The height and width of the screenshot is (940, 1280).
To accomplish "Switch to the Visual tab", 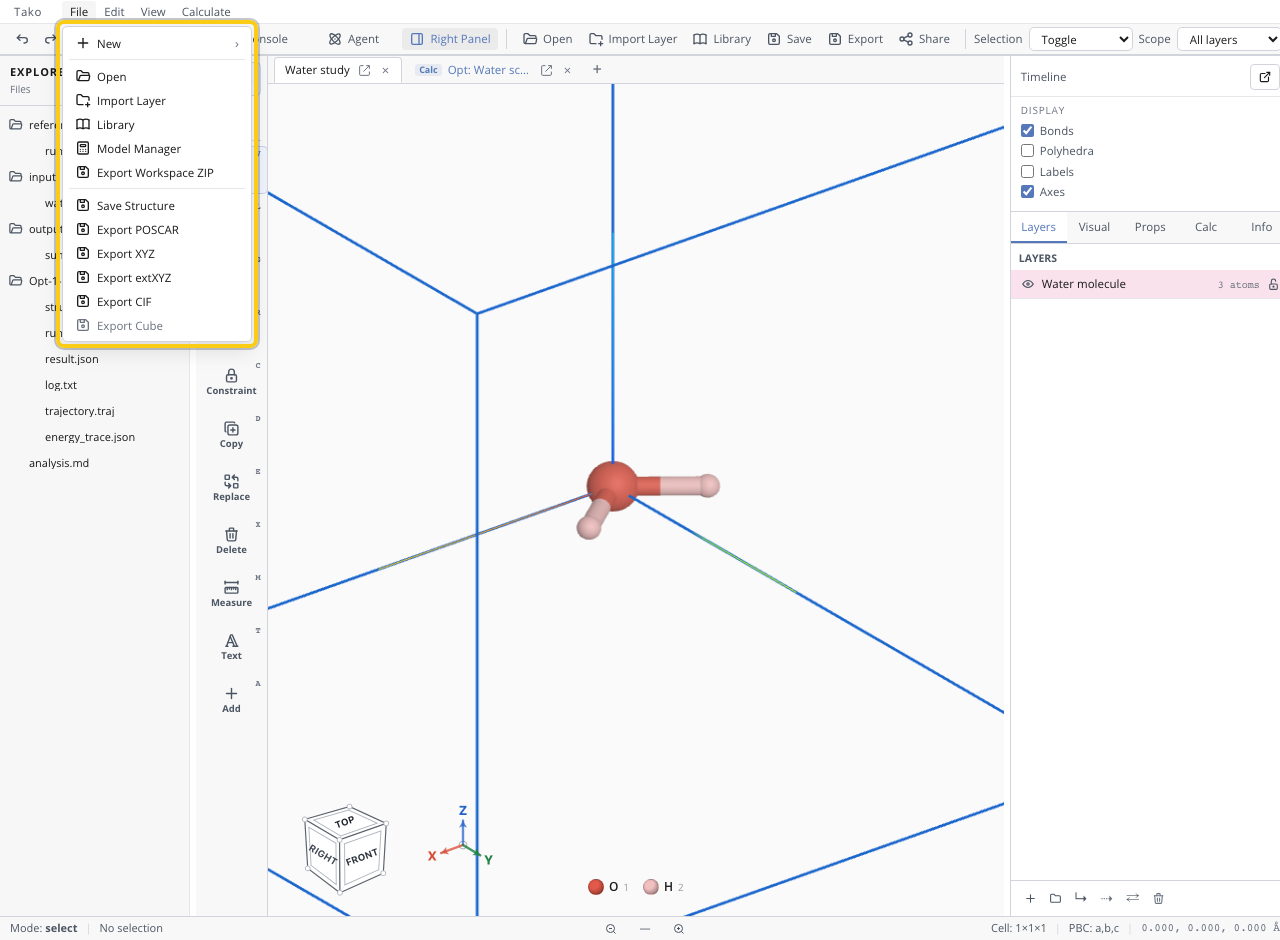I will coord(1094,227).
